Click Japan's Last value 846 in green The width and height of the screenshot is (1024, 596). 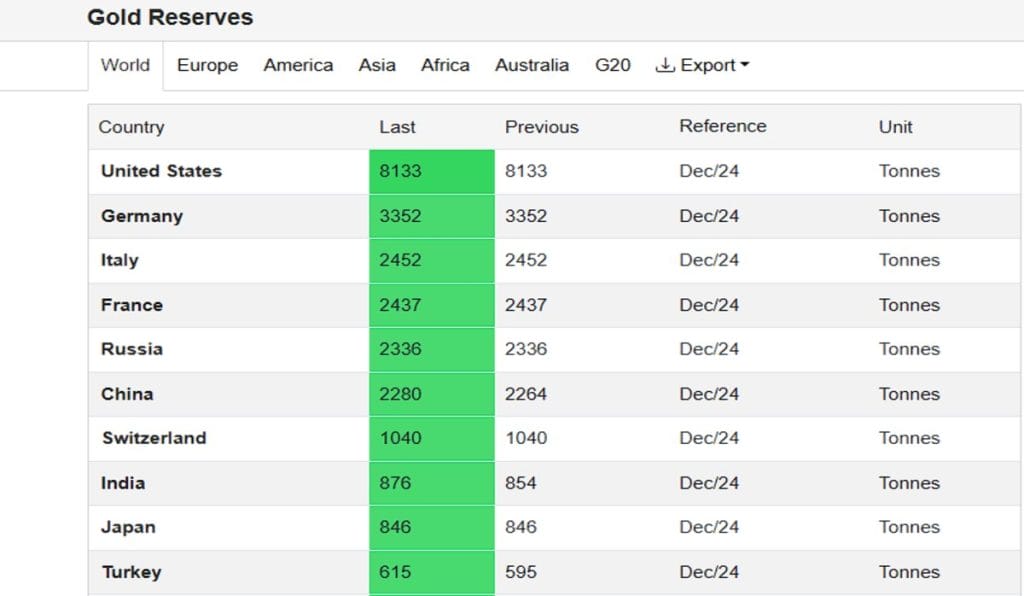point(395,527)
